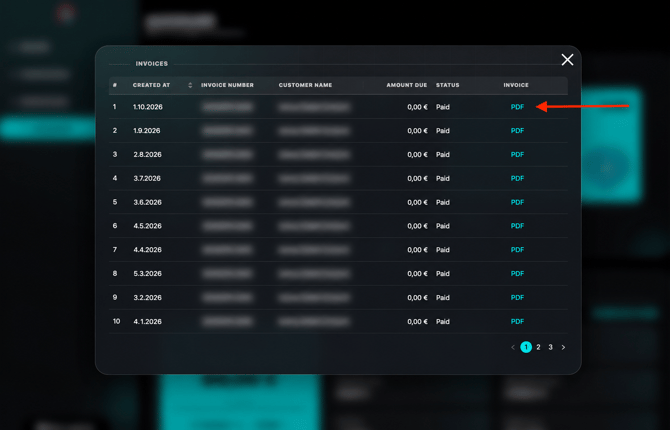This screenshot has height=430, width=670.
Task: Select page 1 in pagination
Action: click(x=526, y=347)
